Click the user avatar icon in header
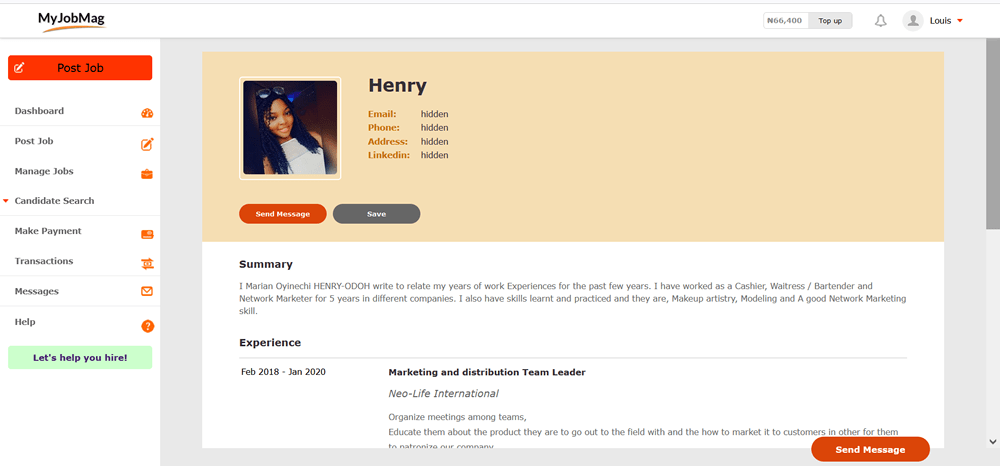Screen dimensions: 1000x466 [x=912, y=20]
